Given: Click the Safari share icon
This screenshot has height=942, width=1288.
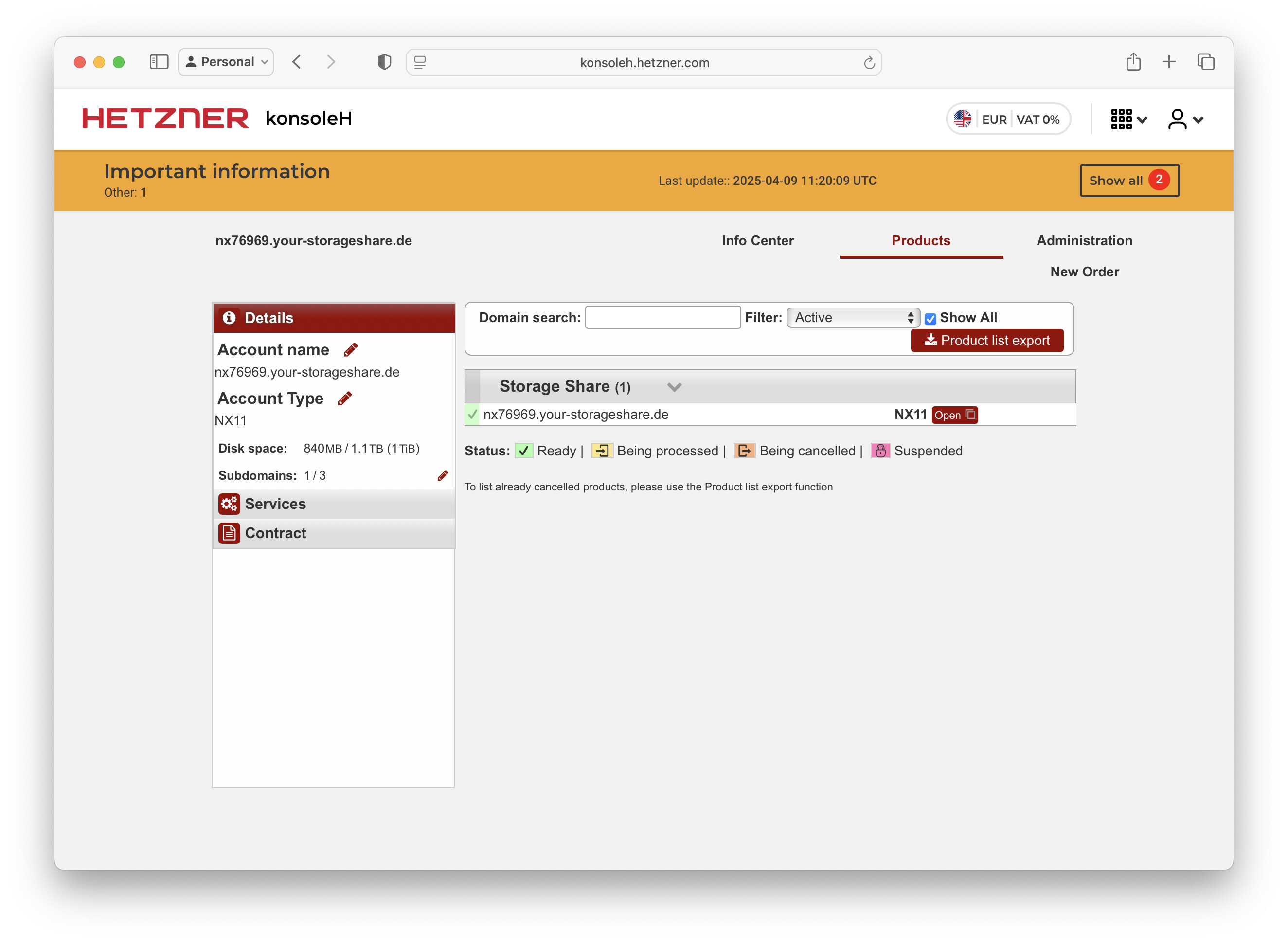Looking at the screenshot, I should point(1133,61).
